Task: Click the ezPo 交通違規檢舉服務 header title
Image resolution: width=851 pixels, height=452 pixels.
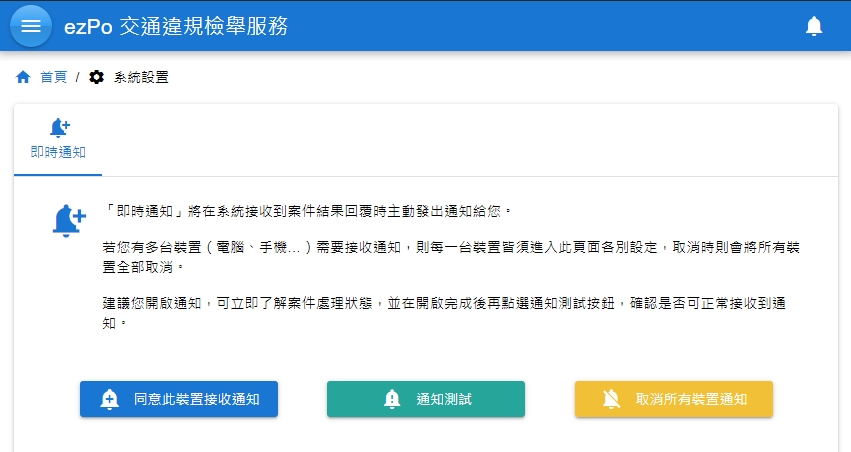Action: [176, 26]
